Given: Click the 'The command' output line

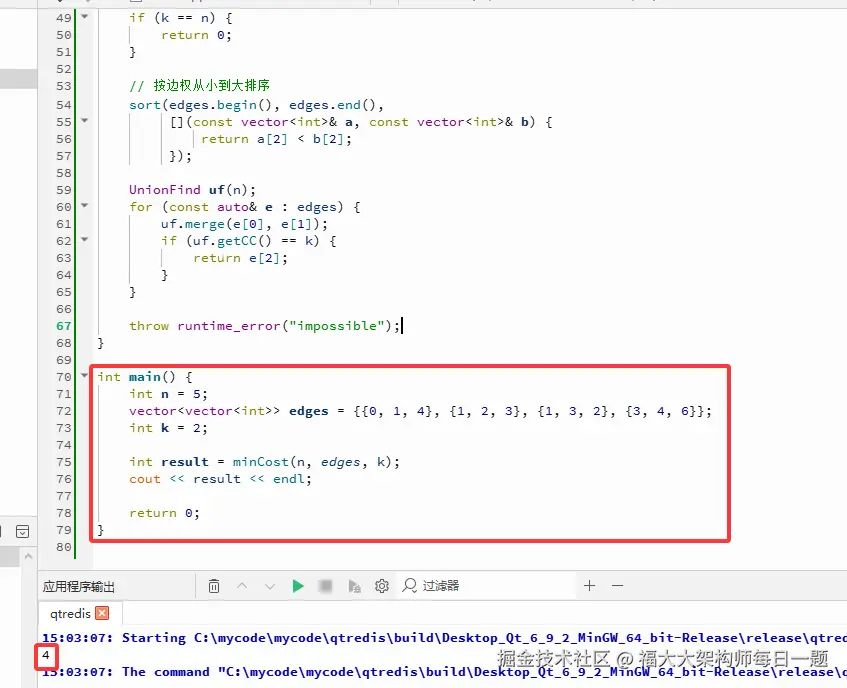Looking at the screenshot, I should coord(444,672).
